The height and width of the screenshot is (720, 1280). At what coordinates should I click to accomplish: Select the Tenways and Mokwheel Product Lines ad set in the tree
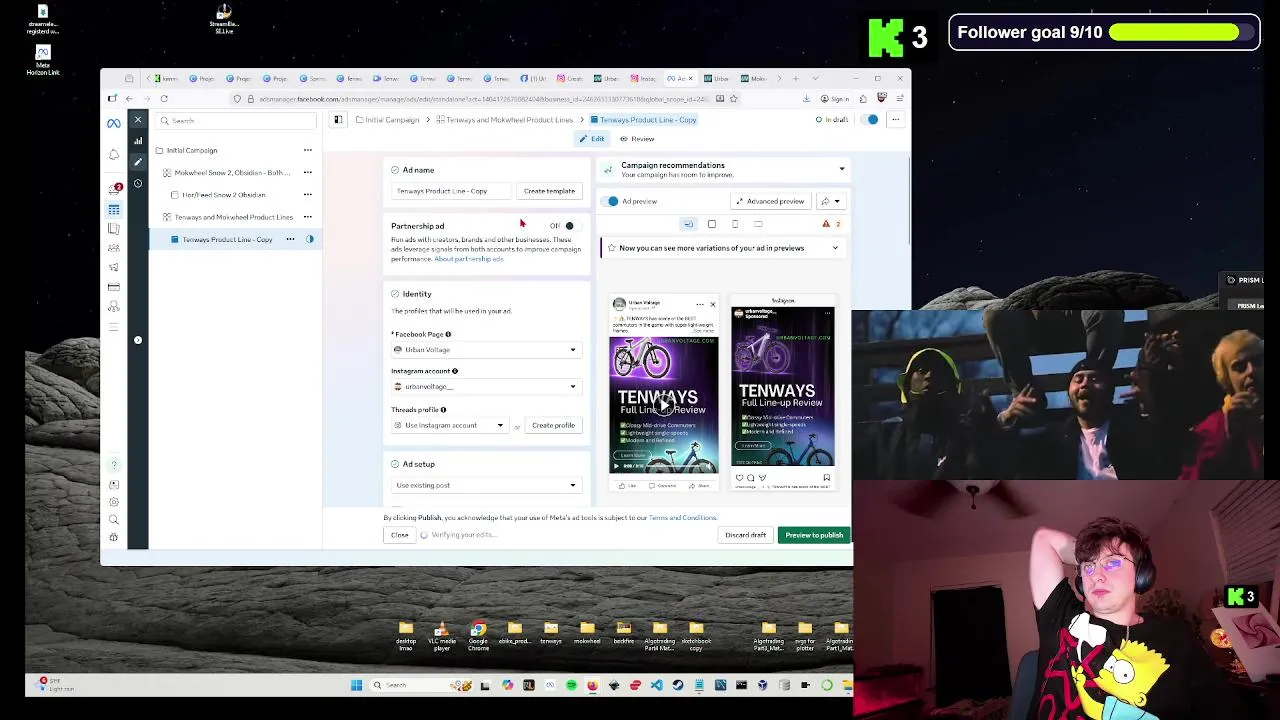pos(234,217)
